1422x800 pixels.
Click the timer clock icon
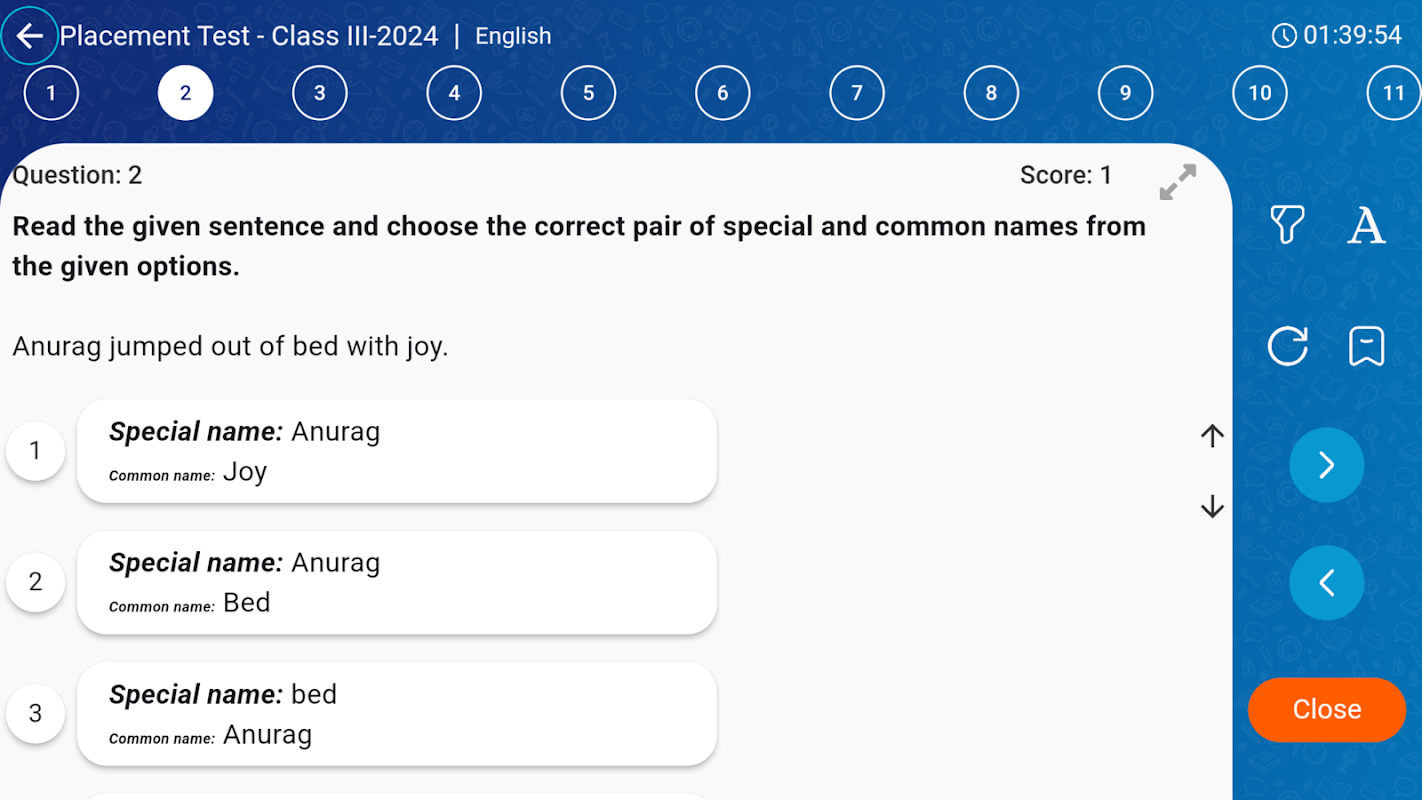[x=1284, y=36]
